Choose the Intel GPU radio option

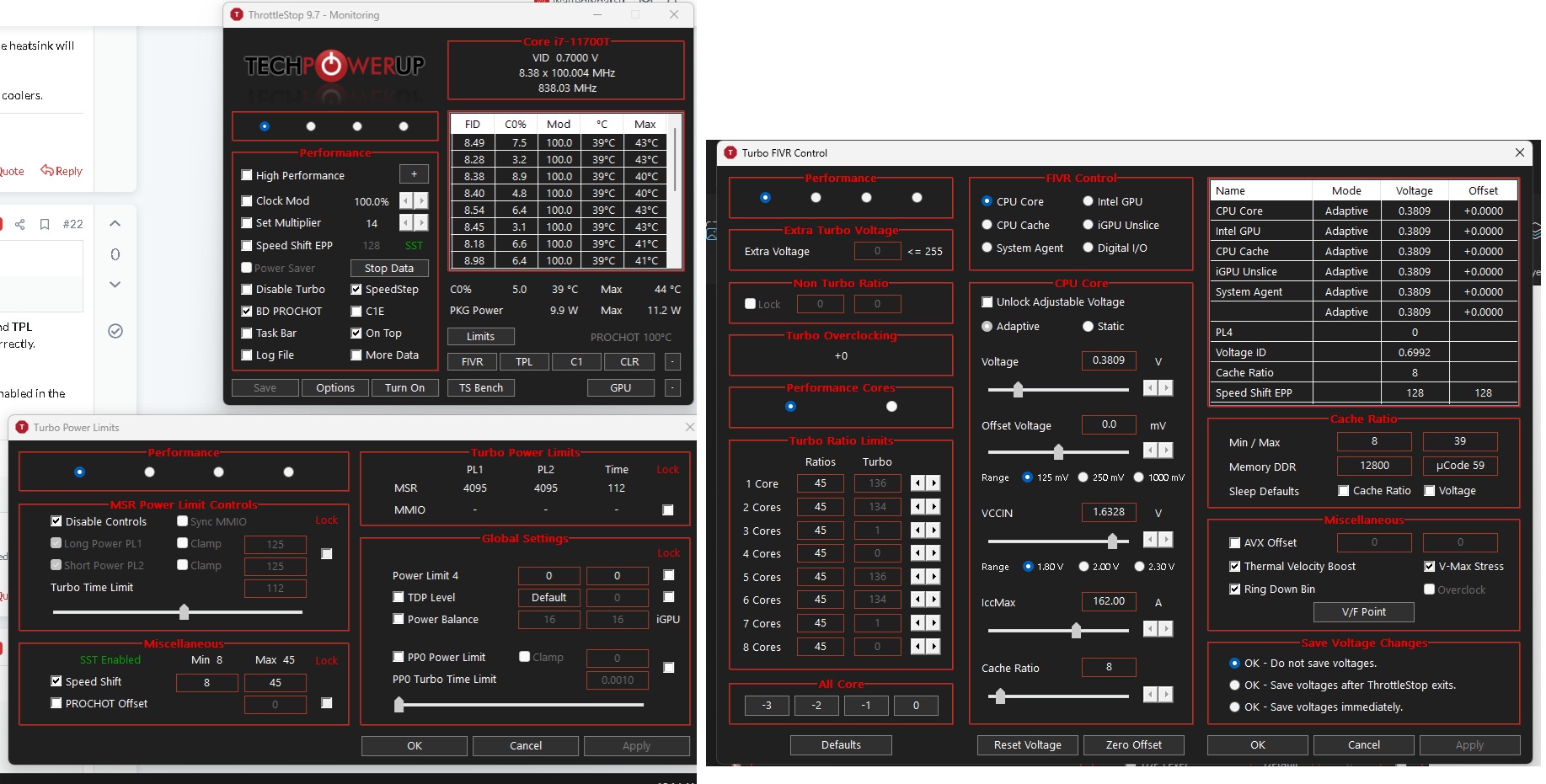[1088, 201]
